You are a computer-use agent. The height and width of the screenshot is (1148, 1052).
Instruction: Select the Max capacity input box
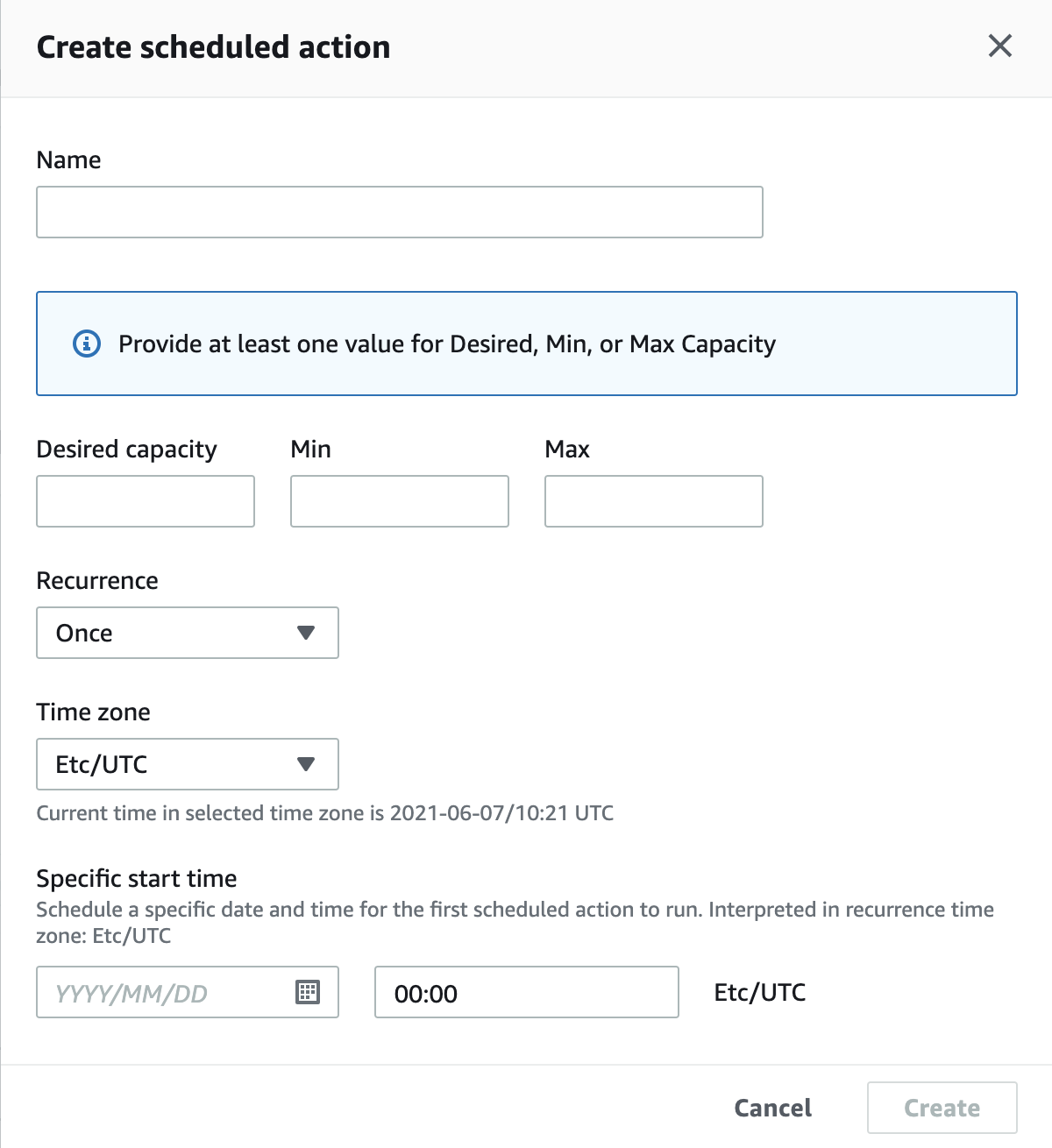[x=653, y=501]
